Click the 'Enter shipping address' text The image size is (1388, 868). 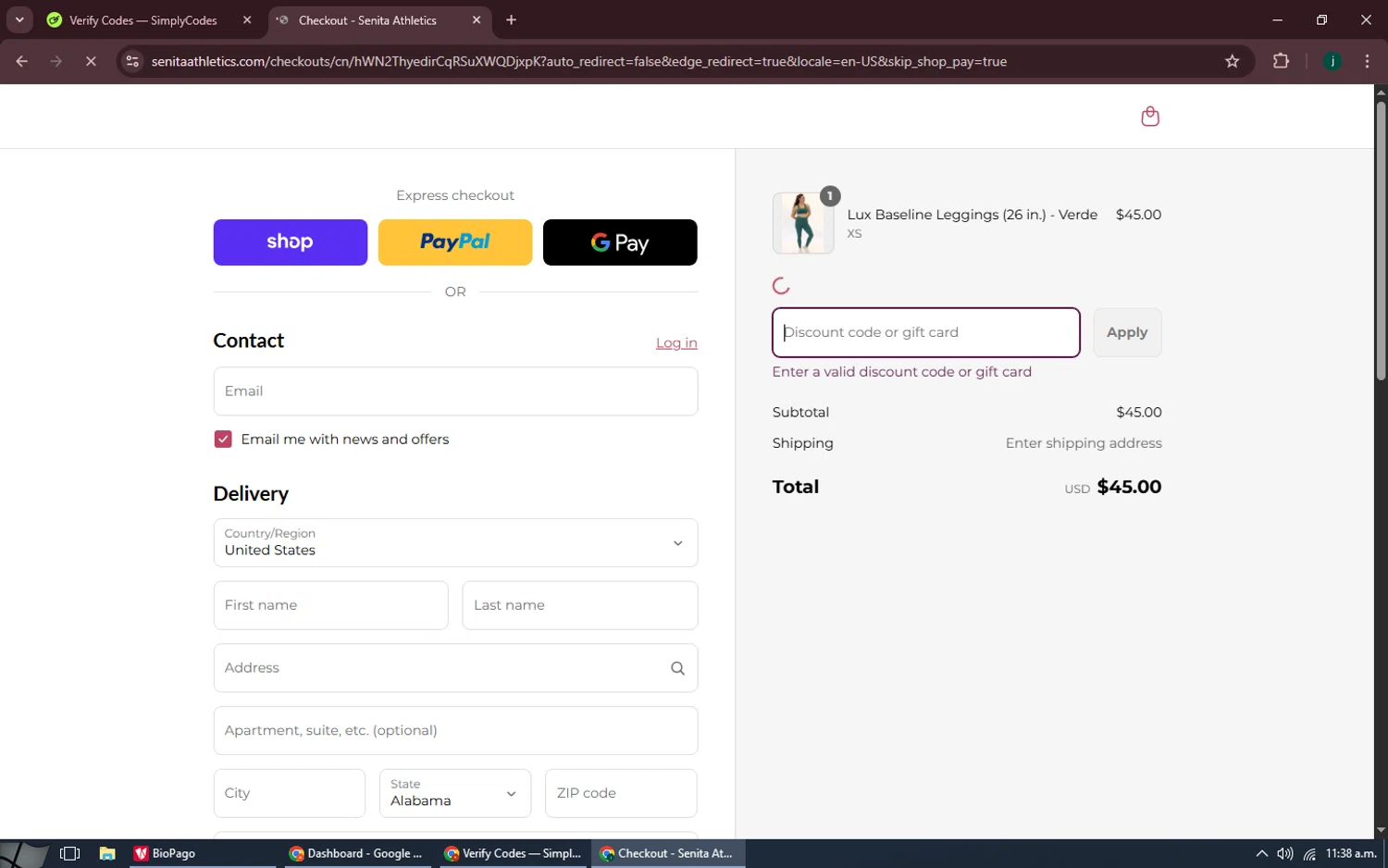pyautogui.click(x=1084, y=443)
